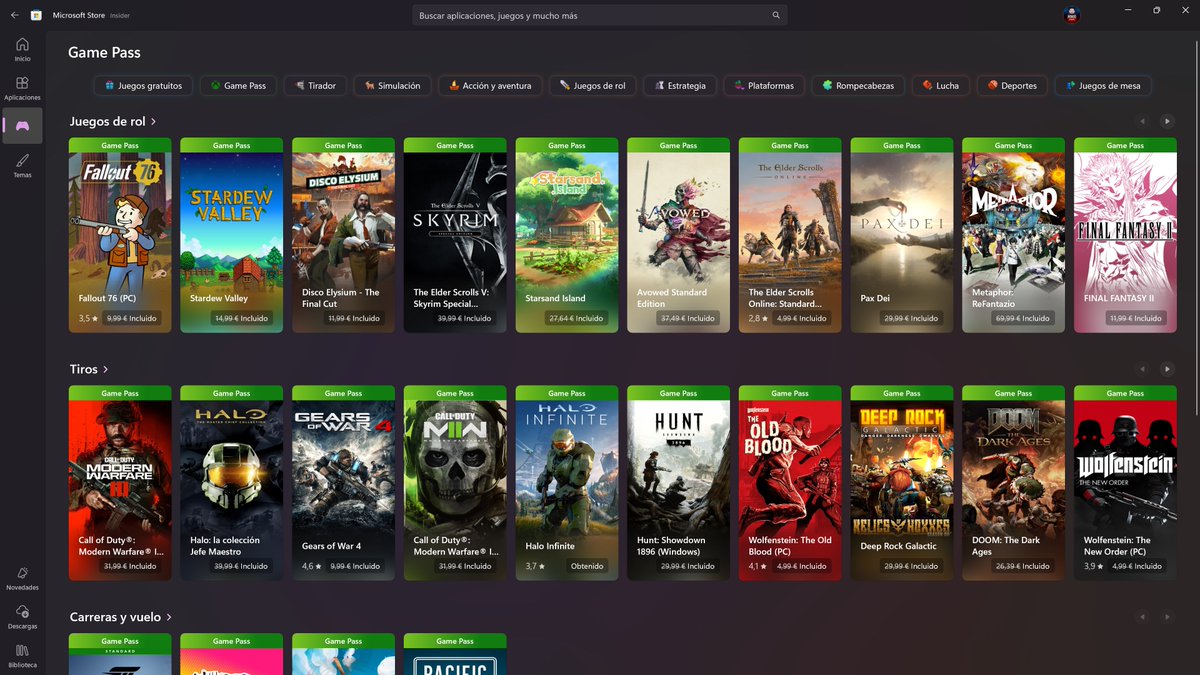1200x675 pixels.
Task: Show the previous Tiros games
Action: coord(1142,369)
